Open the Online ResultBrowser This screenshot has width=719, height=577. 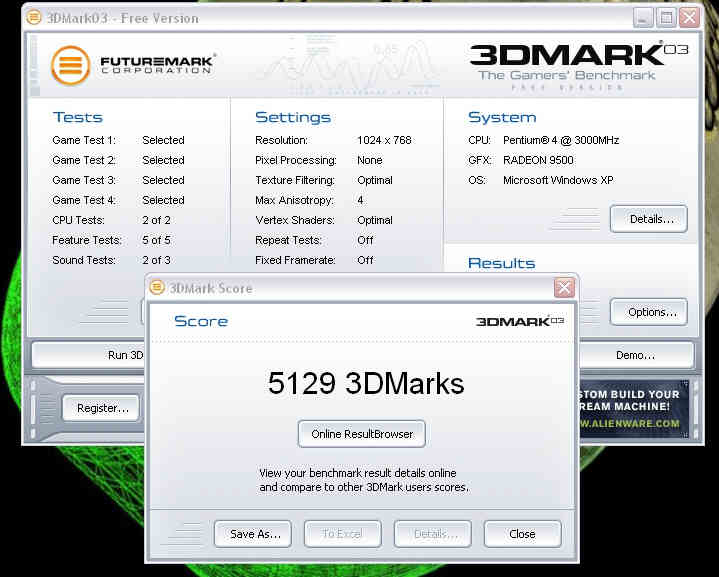click(x=362, y=434)
